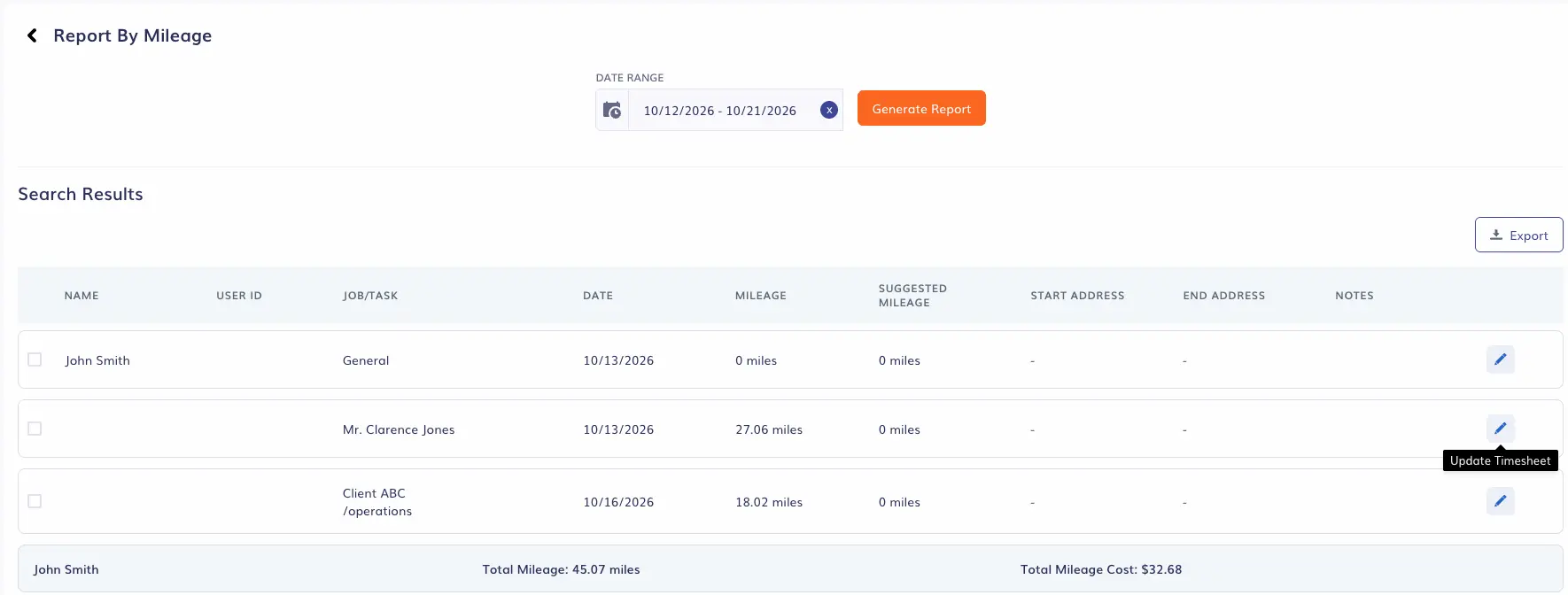The height and width of the screenshot is (595, 1568).
Task: Click the USER ID column header
Action: click(239, 296)
